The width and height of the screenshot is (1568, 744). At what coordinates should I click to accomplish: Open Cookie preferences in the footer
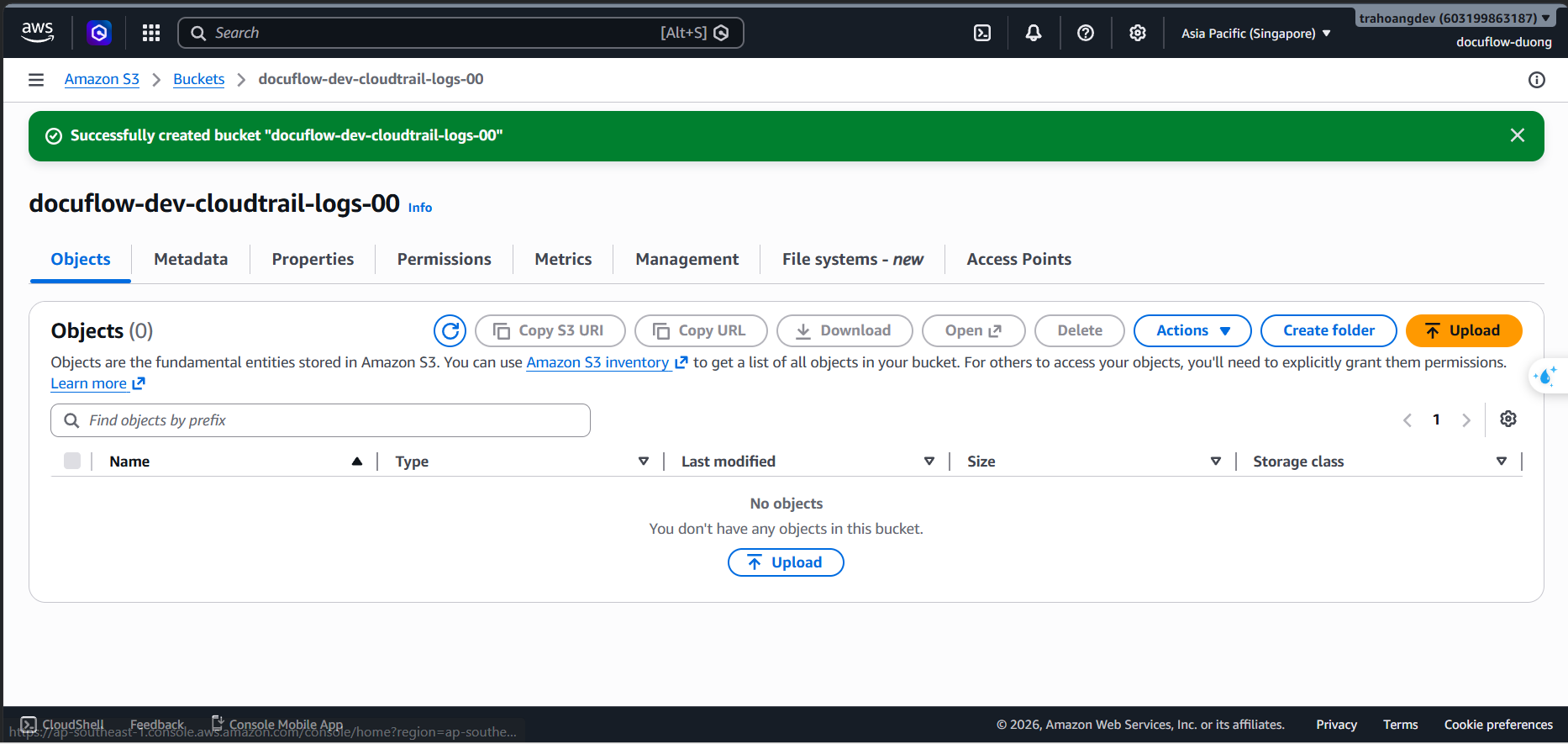pos(1498,725)
